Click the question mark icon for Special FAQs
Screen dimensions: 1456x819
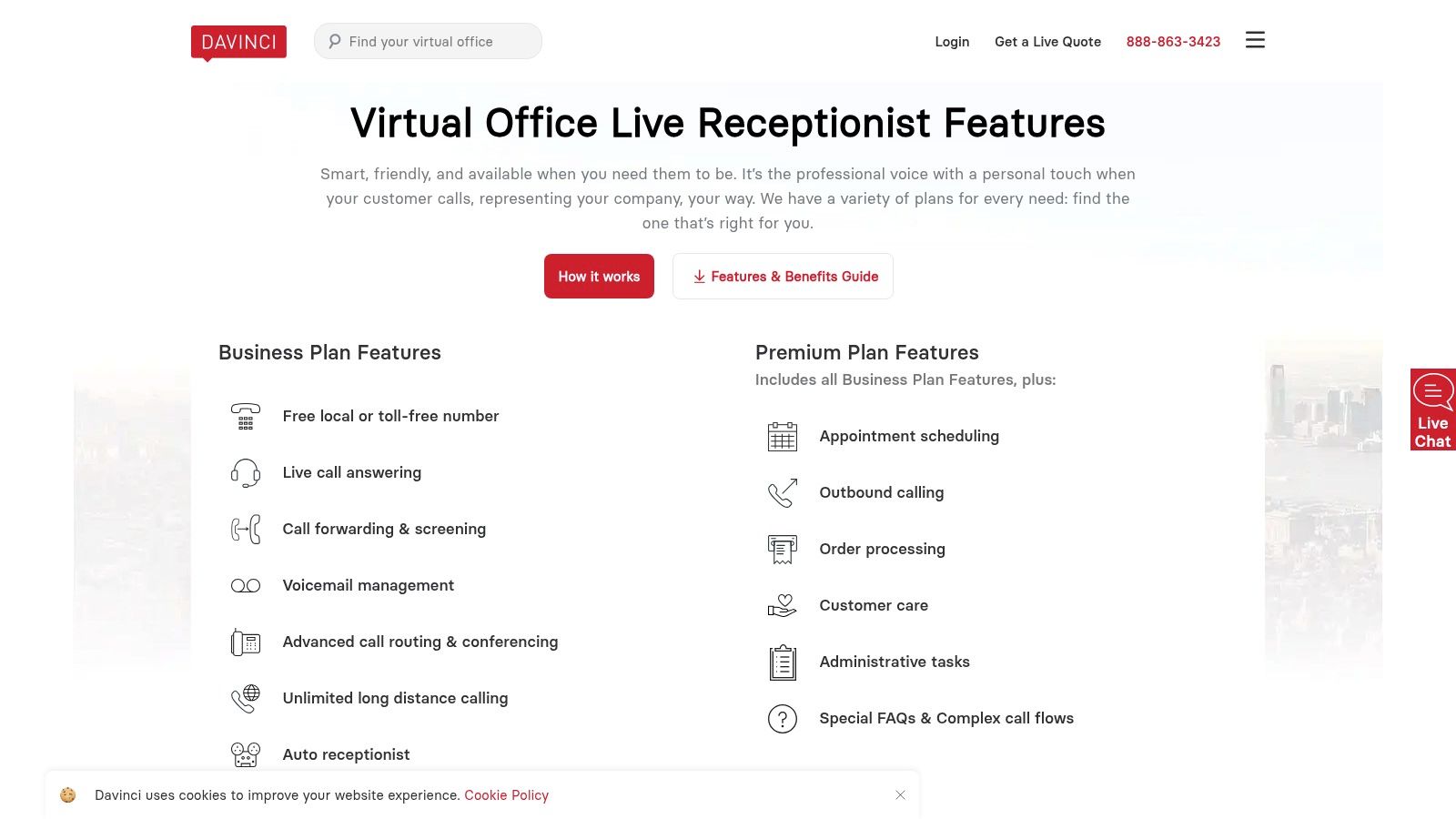(x=781, y=719)
